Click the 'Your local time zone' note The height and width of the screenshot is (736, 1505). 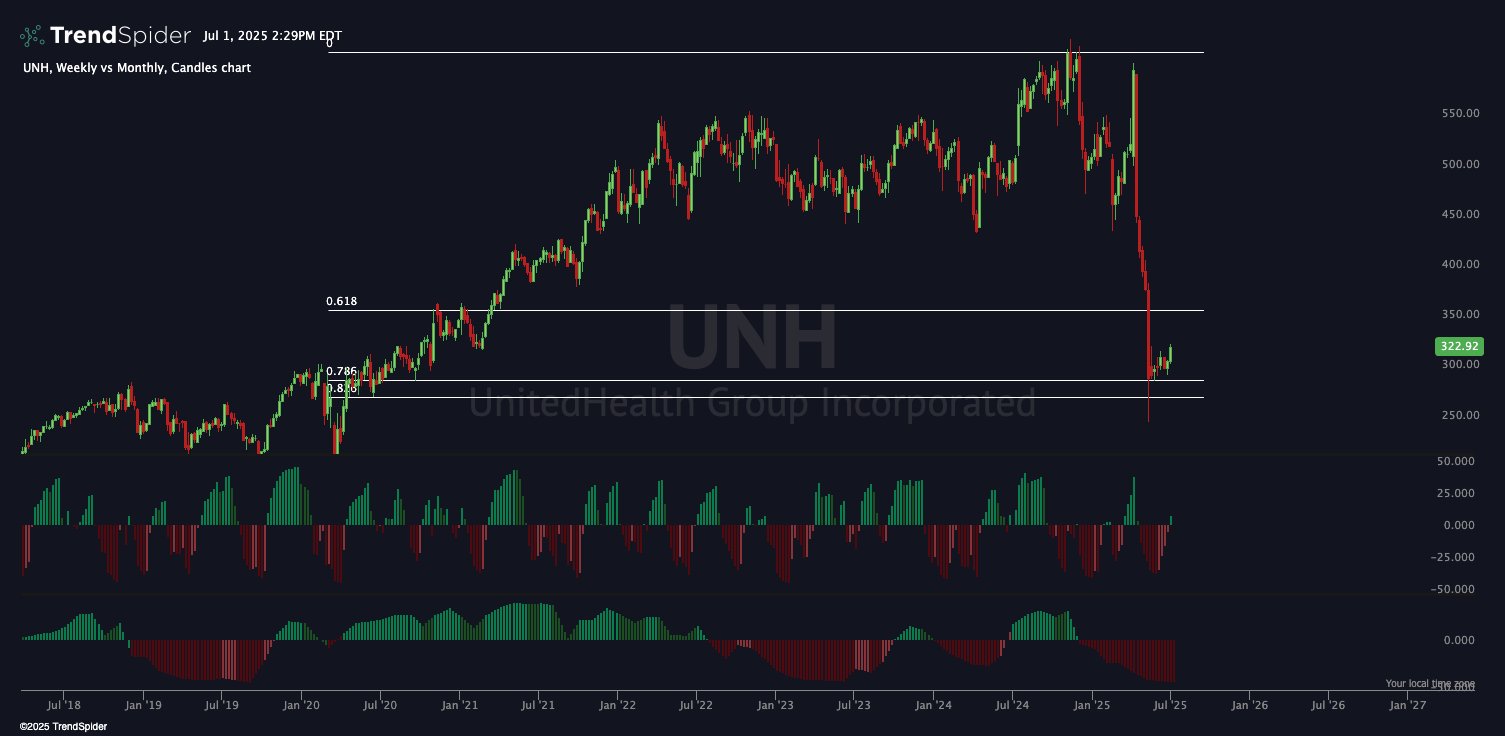pos(1430,683)
